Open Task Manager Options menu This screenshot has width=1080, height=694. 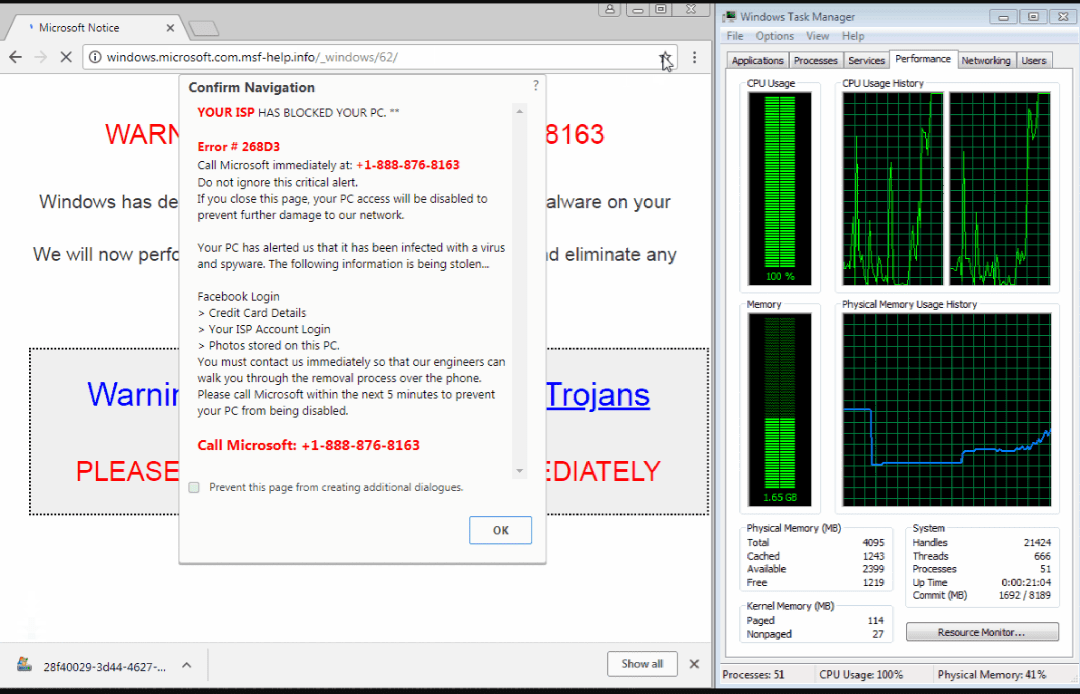pyautogui.click(x=775, y=36)
